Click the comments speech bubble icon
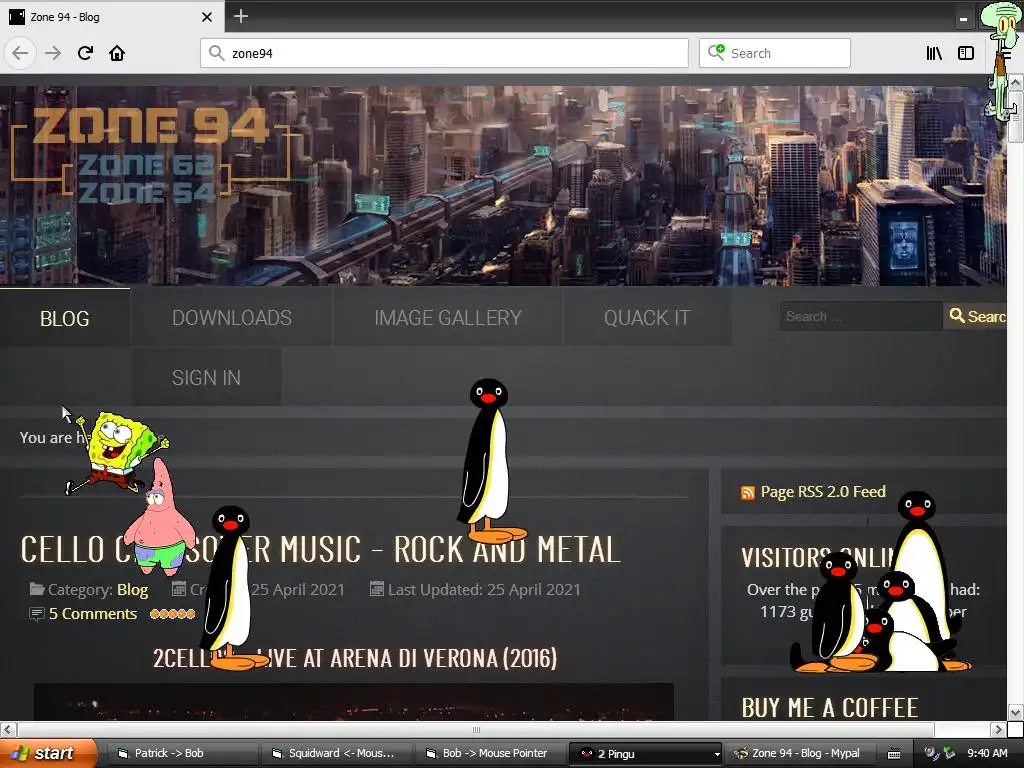The width and height of the screenshot is (1024, 768). (x=37, y=614)
